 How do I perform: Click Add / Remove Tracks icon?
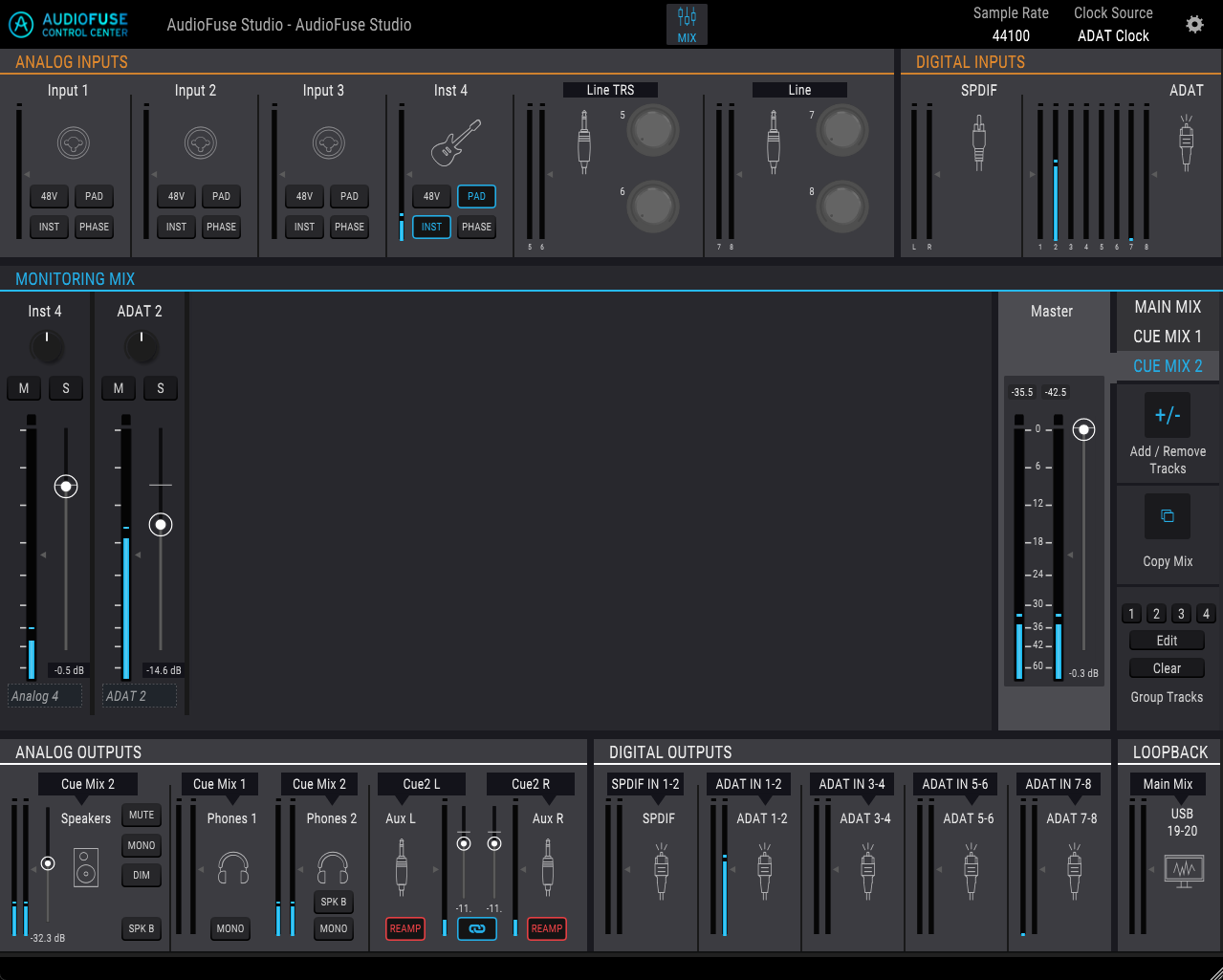[x=1168, y=415]
